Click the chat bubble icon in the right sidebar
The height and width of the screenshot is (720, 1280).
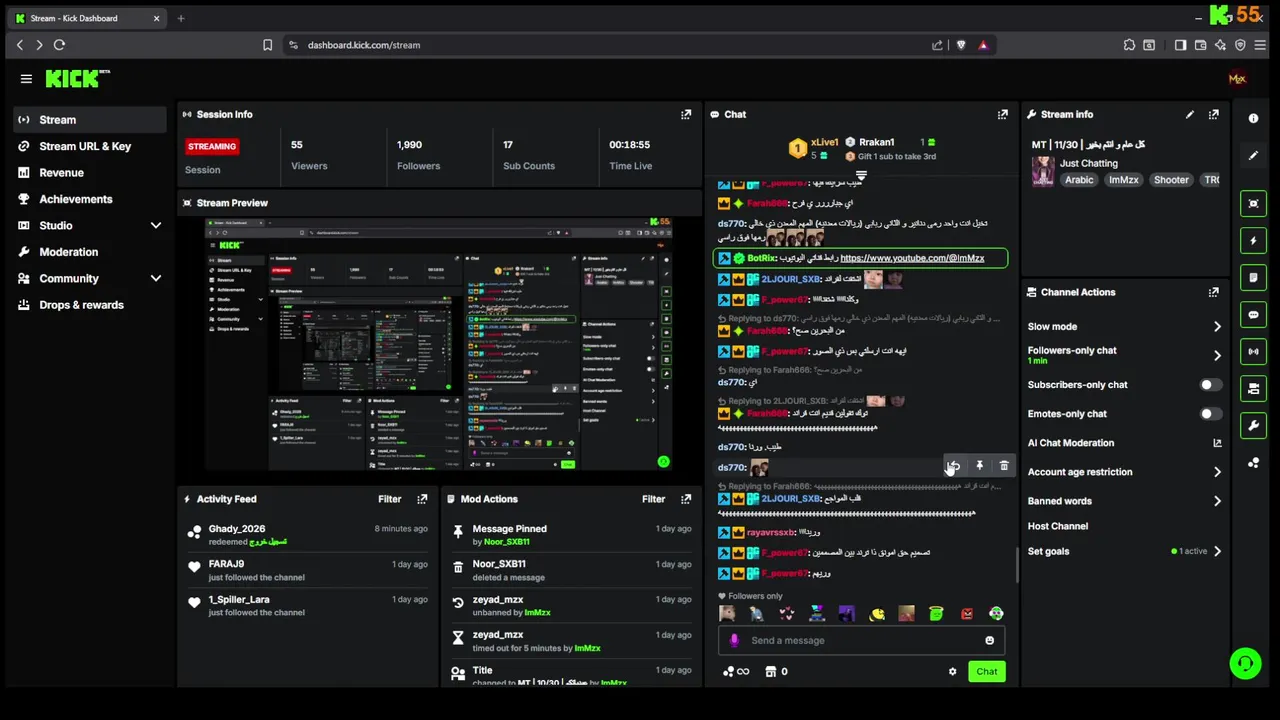pyautogui.click(x=1253, y=314)
